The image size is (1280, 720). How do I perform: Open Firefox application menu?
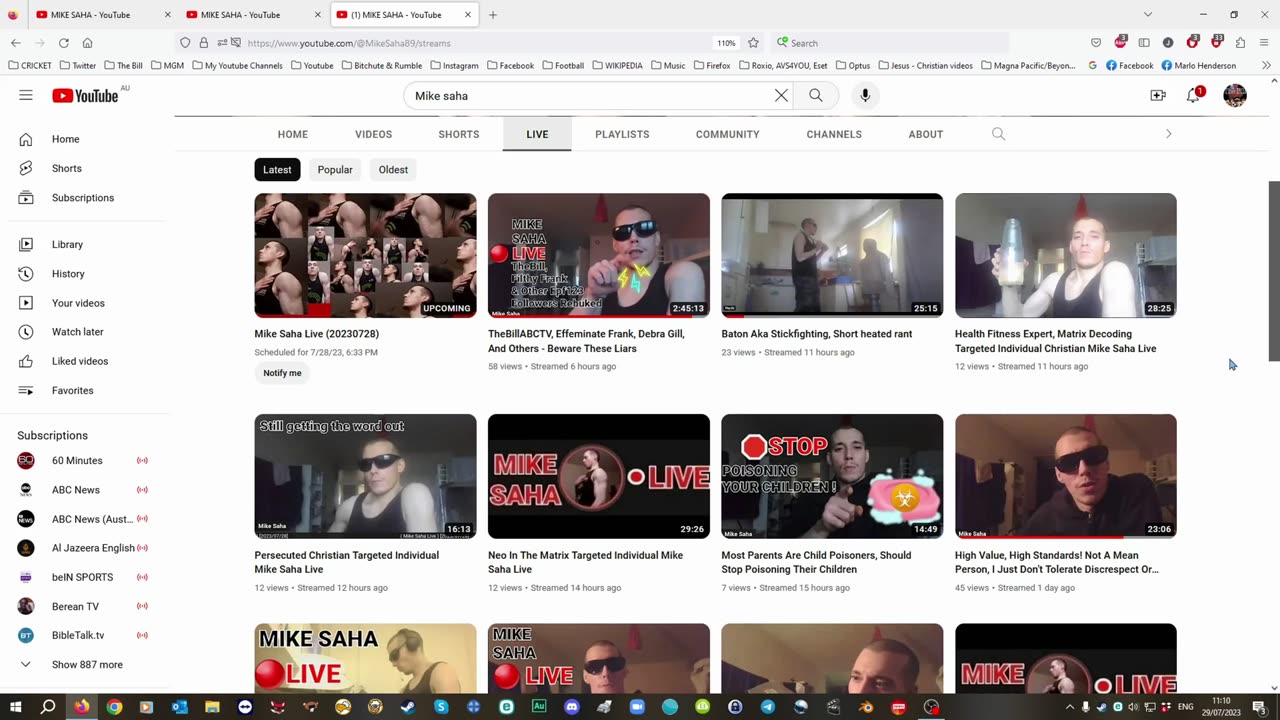click(1265, 43)
